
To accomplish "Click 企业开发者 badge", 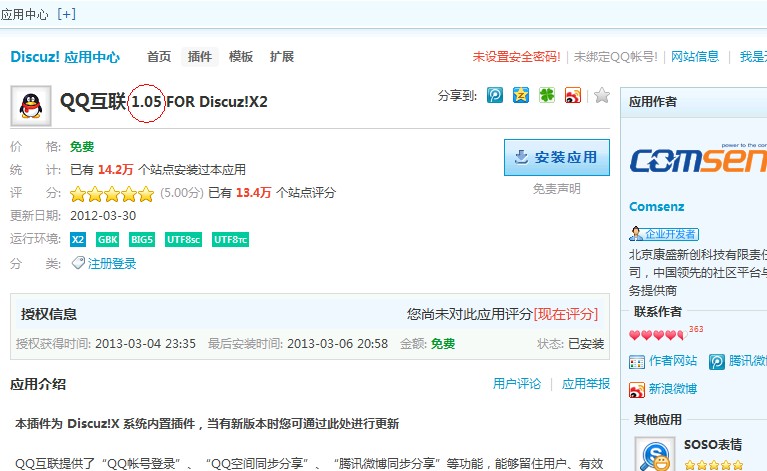I will pyautogui.click(x=664, y=234).
